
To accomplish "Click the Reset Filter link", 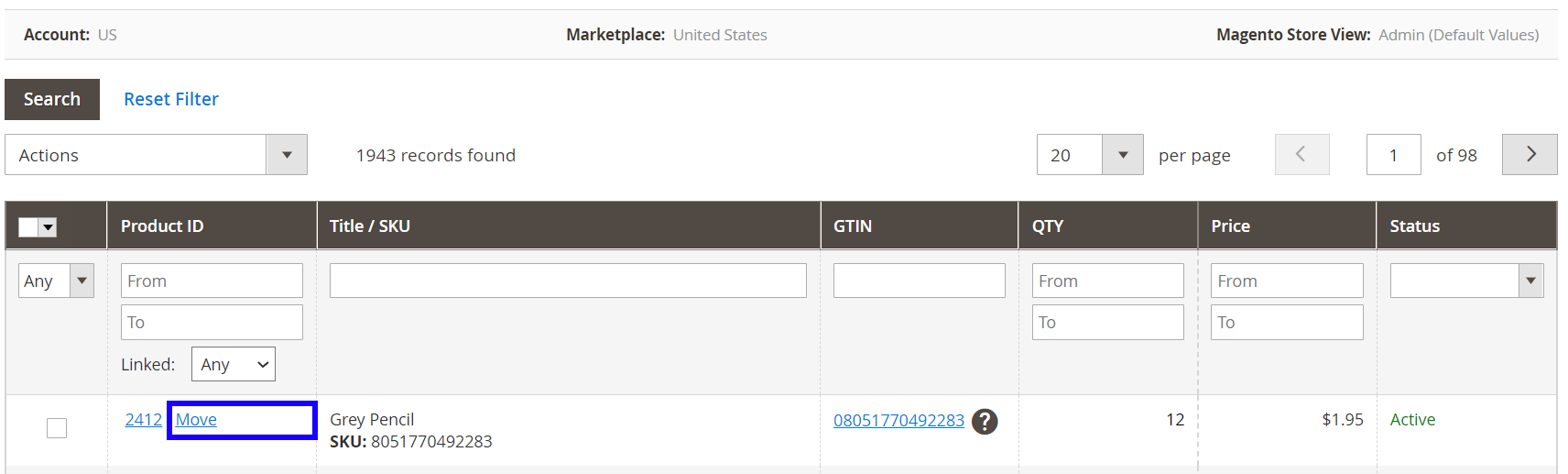I will pos(171,99).
